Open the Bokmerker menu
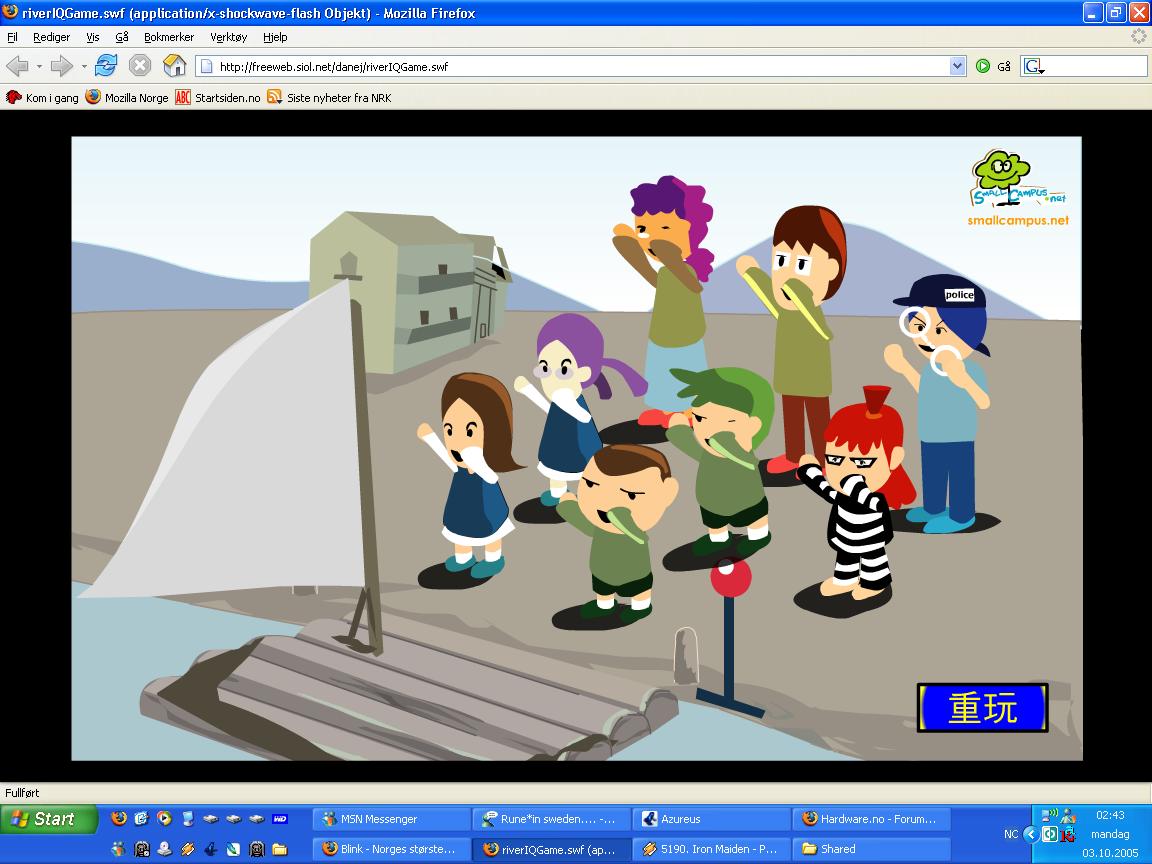 pyautogui.click(x=169, y=37)
